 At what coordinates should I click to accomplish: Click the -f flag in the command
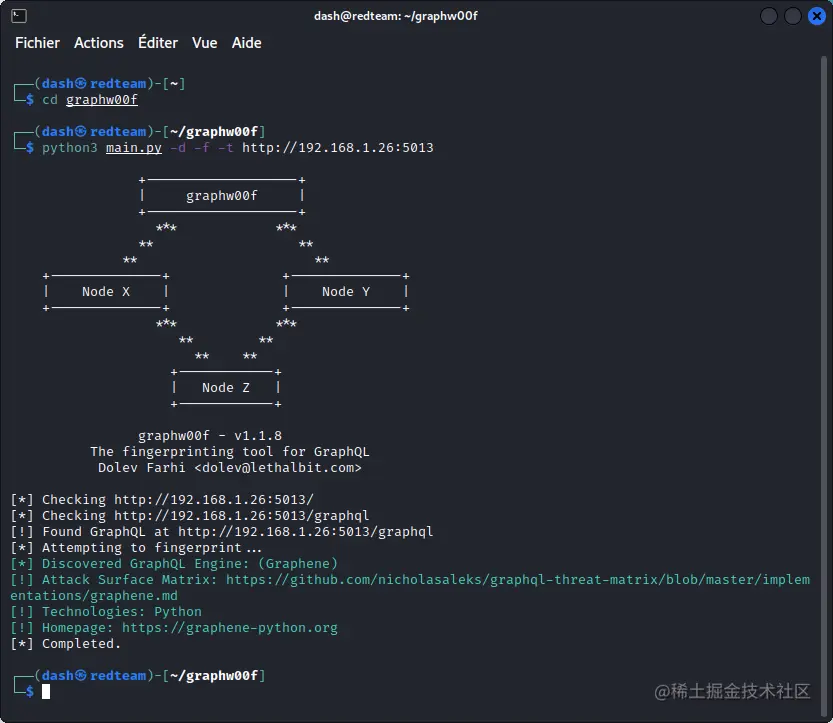pyautogui.click(x=202, y=148)
